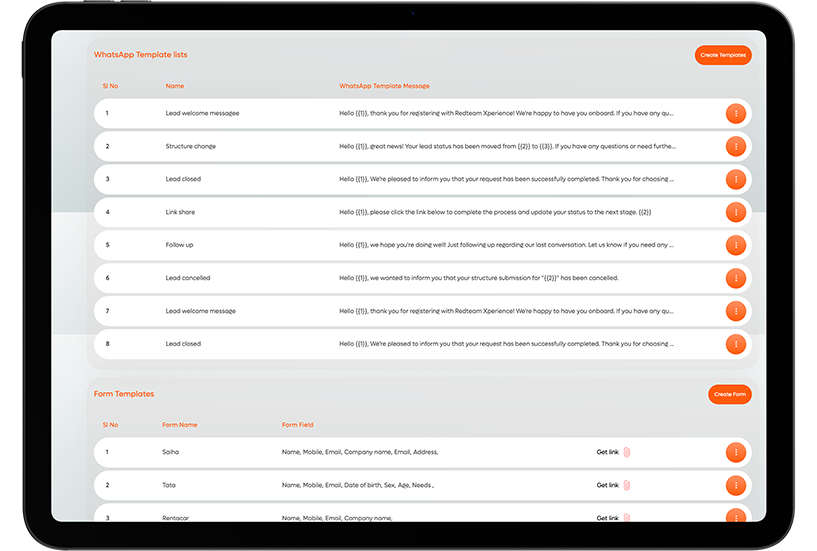This screenshot has width=817, height=551.
Task: Click the Create Templates button
Action: coord(723,55)
